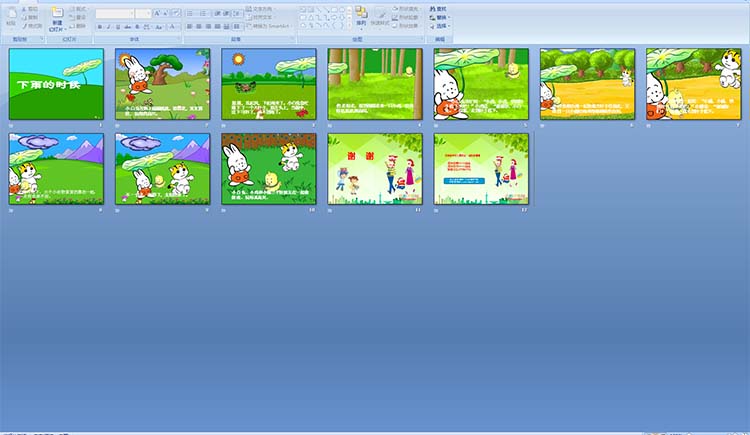Select slide 8 with purple cloud and cat
This screenshot has height=435, width=750.
pos(56,169)
